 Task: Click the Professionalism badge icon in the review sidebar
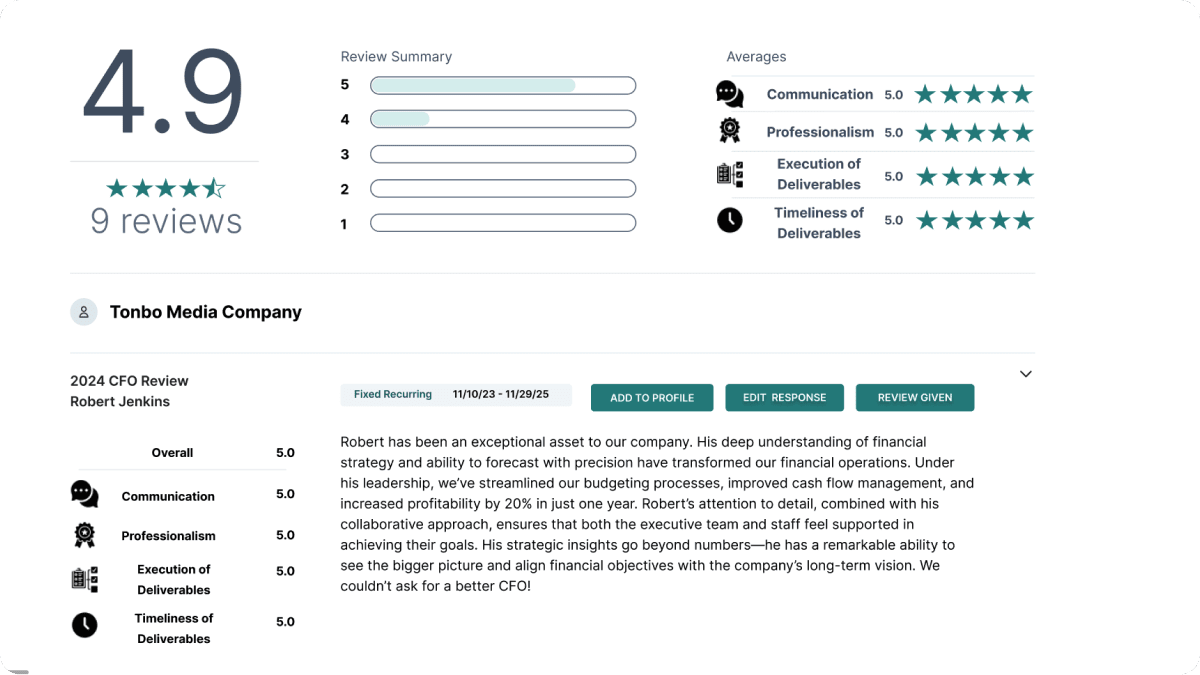click(x=84, y=534)
